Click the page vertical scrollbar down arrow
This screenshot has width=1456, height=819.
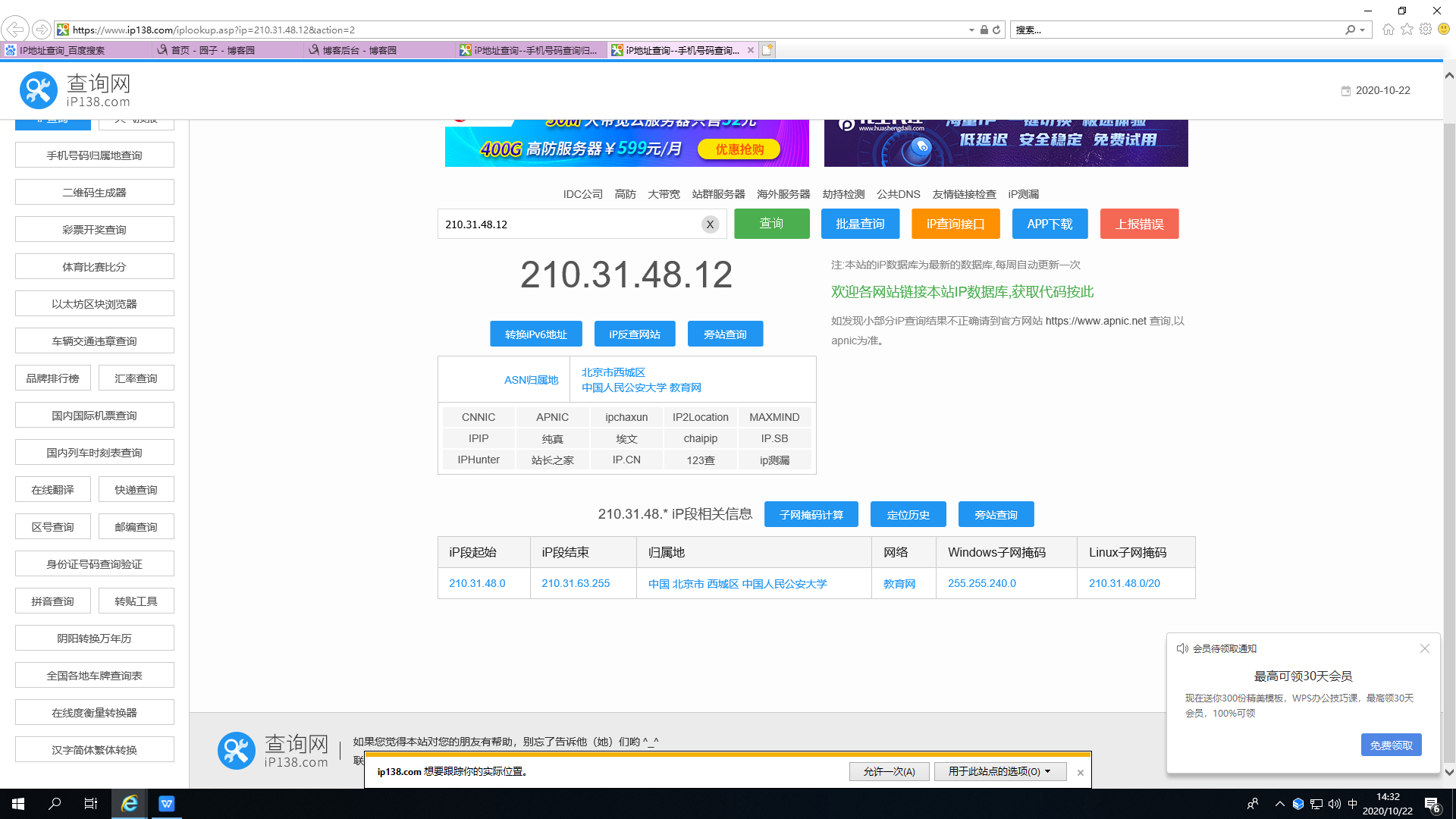coord(1449,773)
